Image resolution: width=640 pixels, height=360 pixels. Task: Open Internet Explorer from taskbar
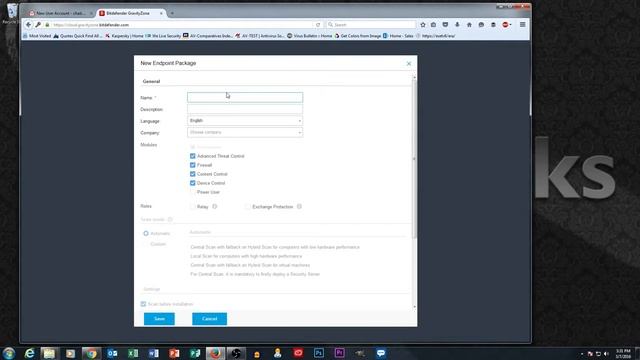[x=29, y=353]
